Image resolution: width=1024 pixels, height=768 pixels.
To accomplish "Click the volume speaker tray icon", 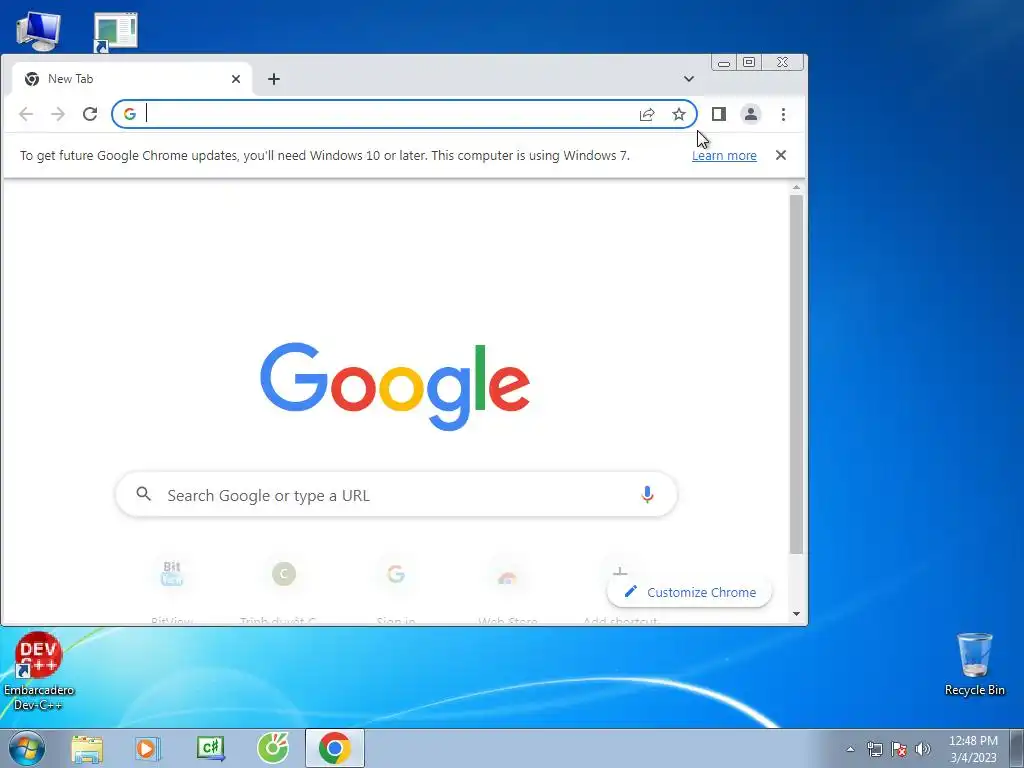I will click(x=923, y=749).
